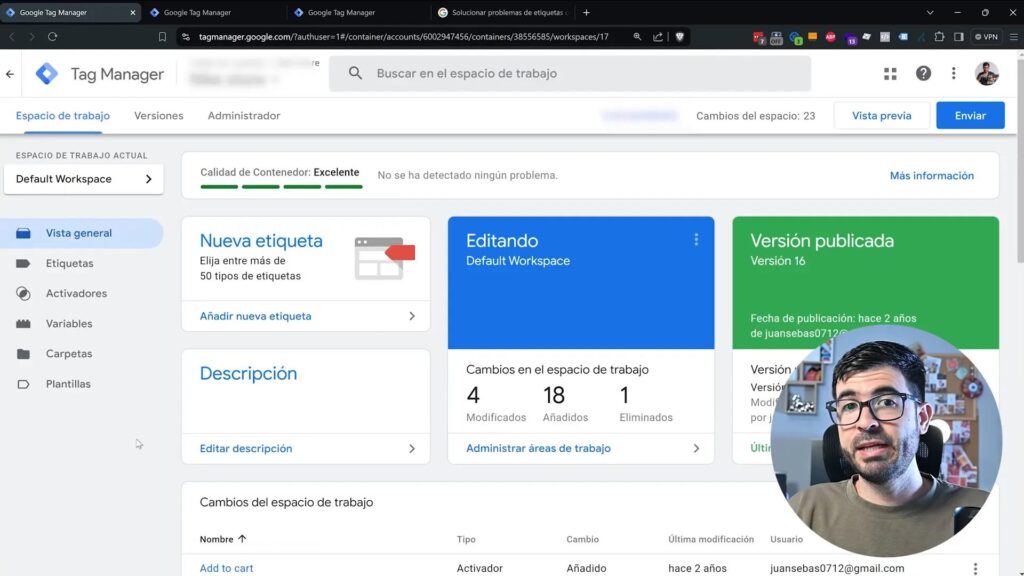Sort the table by Nombre column
Viewport: 1024px width, 576px height.
223,539
